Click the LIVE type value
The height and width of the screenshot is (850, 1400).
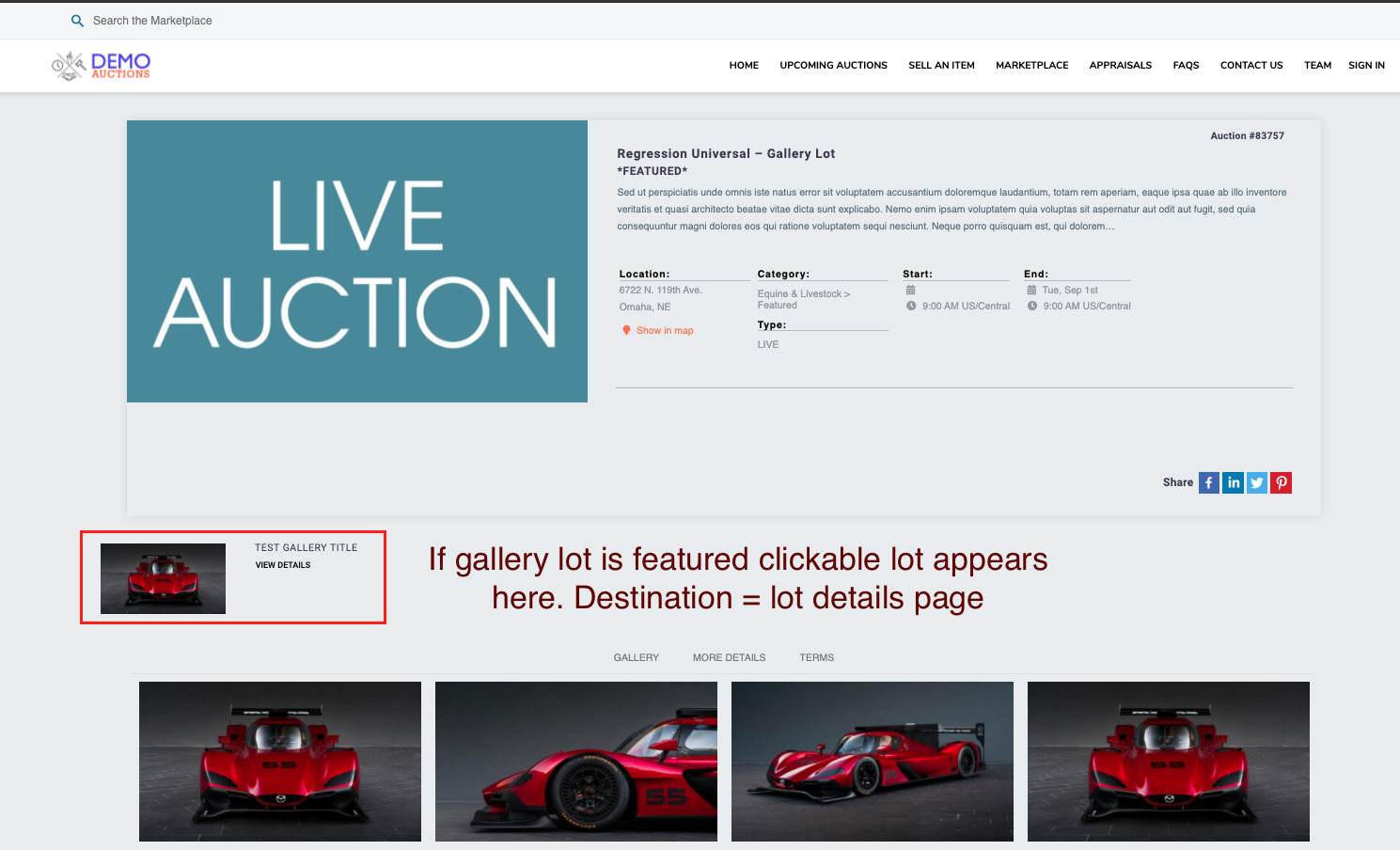click(768, 344)
